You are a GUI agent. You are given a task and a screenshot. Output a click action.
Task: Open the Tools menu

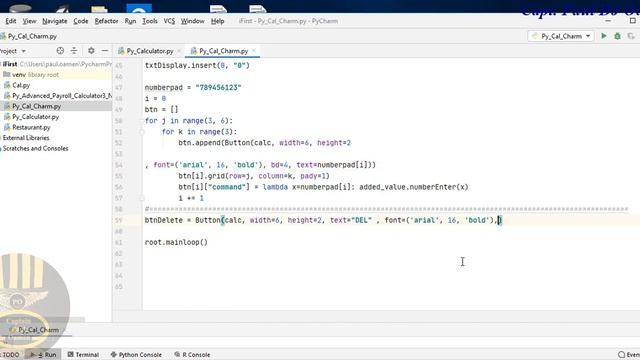(149, 21)
